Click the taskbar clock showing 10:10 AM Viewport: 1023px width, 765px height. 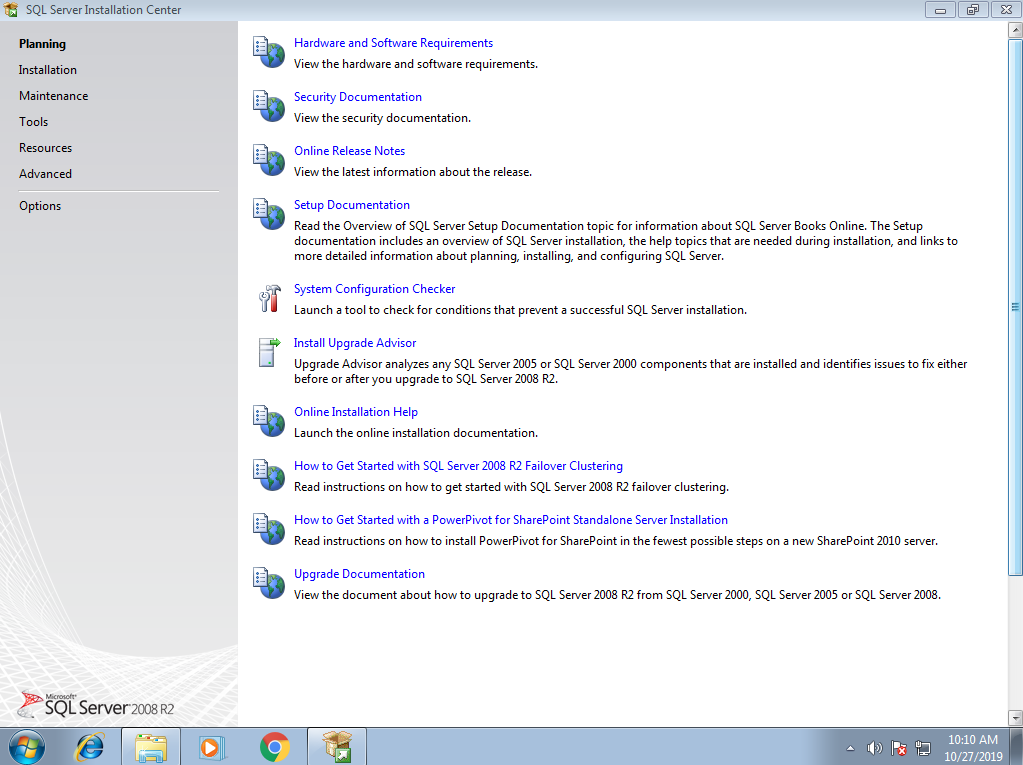click(973, 748)
